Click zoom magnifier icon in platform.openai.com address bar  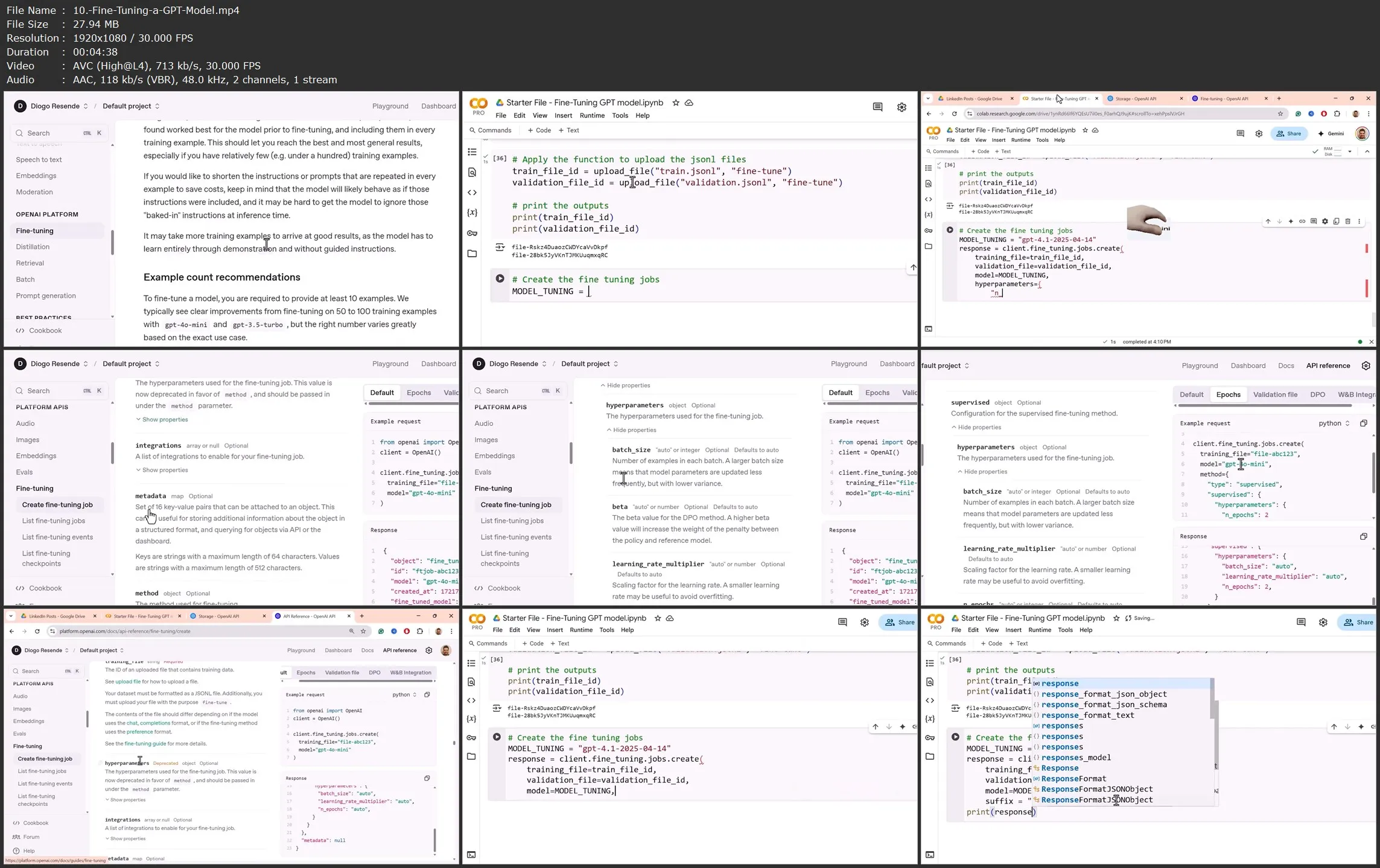point(351,632)
